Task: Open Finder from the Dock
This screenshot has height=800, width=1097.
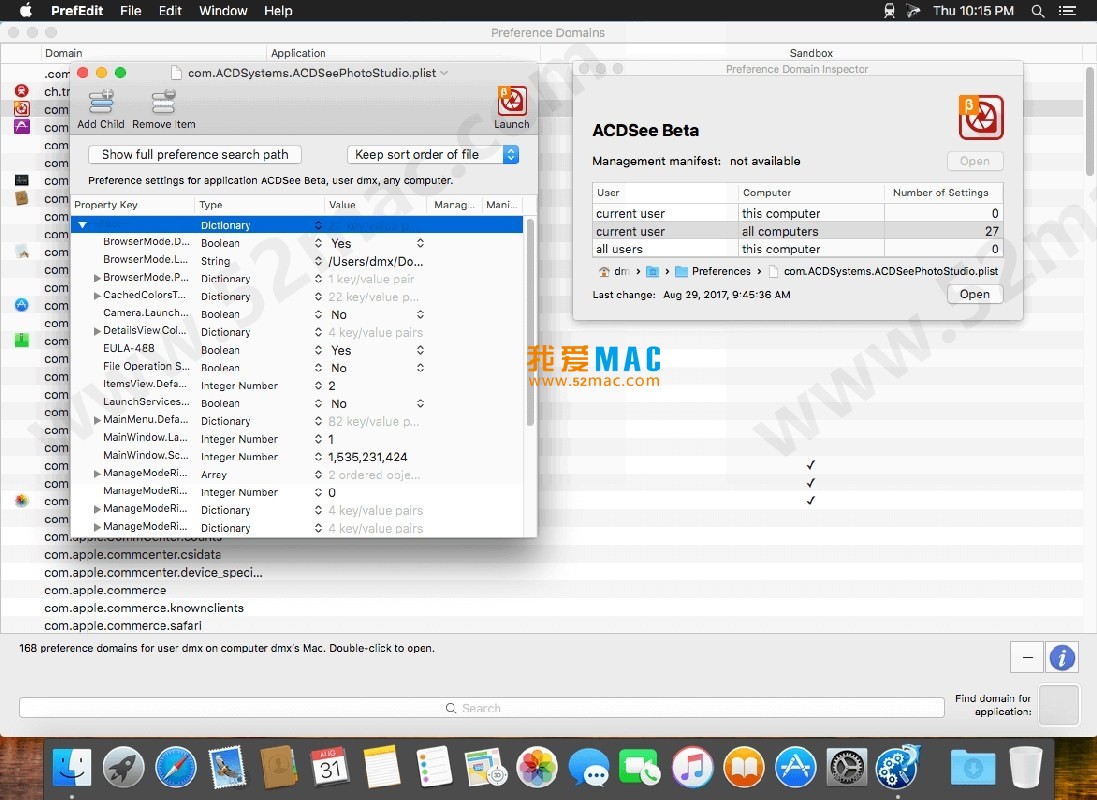Action: (72, 767)
